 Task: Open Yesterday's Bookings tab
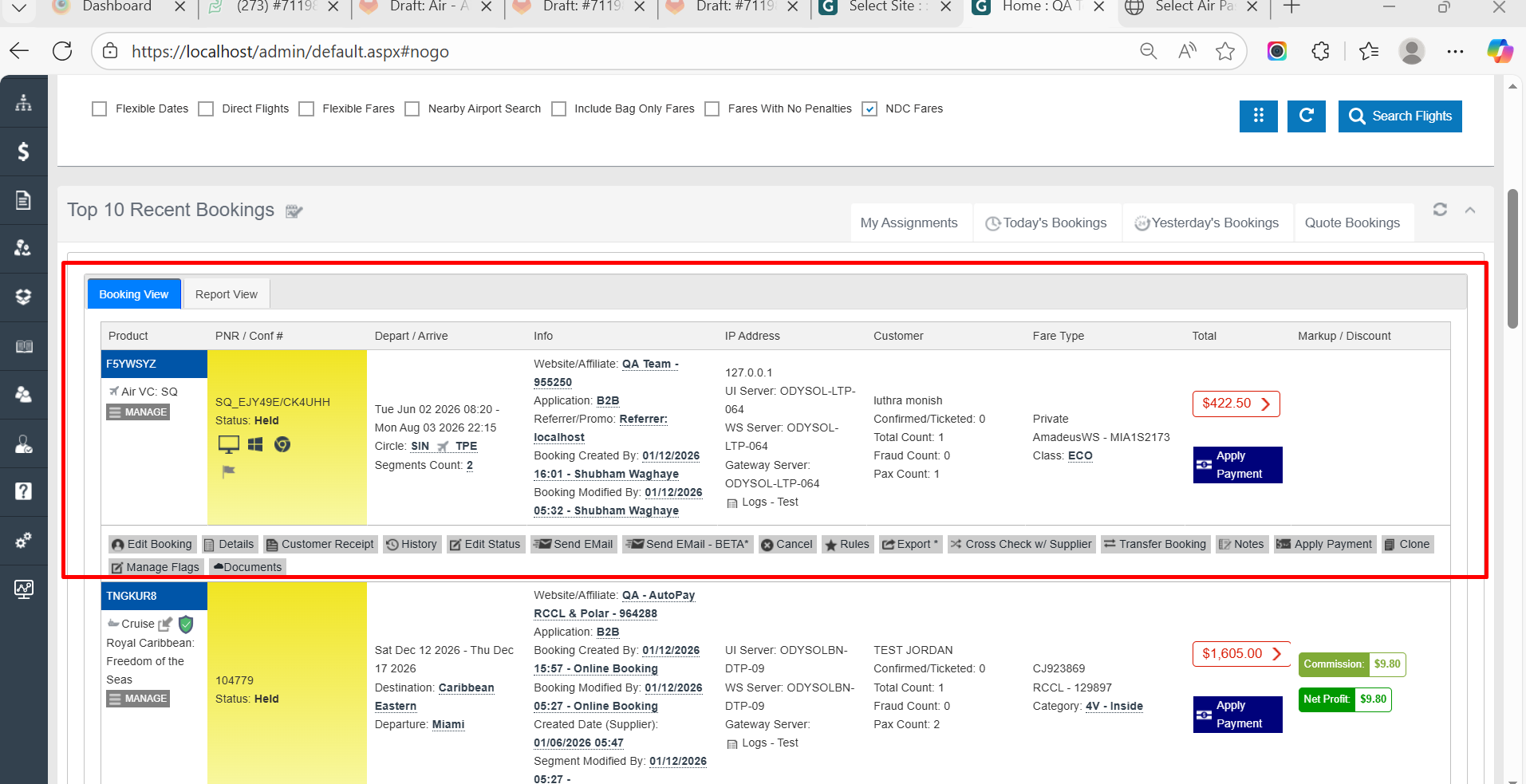pyautogui.click(x=1207, y=223)
